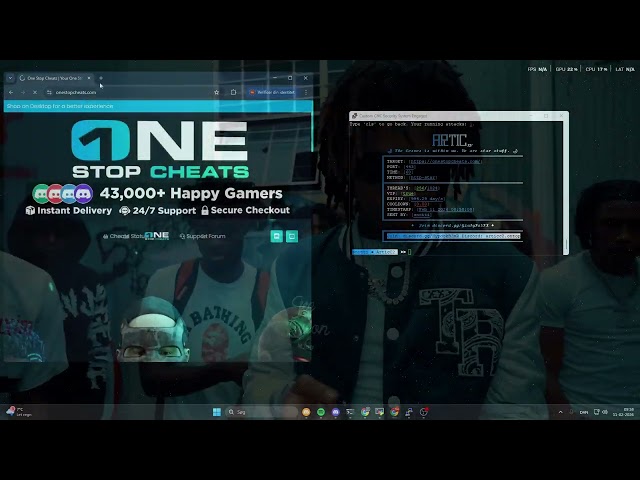Click the One Stop Cheats large logo
The width and height of the screenshot is (640, 480).
pos(160,149)
